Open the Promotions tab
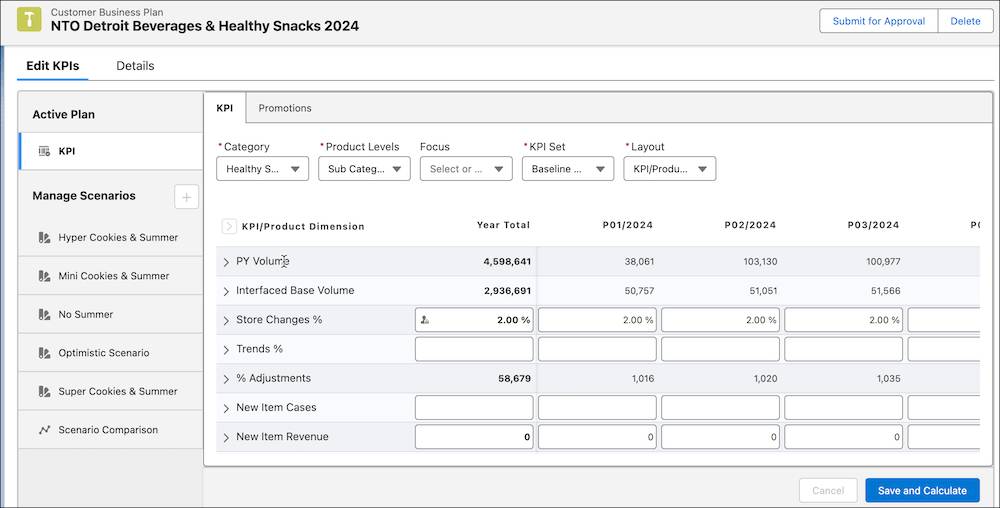 point(285,108)
